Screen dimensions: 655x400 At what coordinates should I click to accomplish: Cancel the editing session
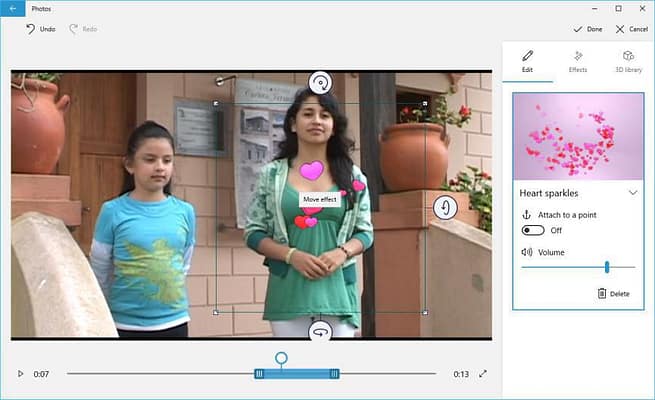point(631,29)
